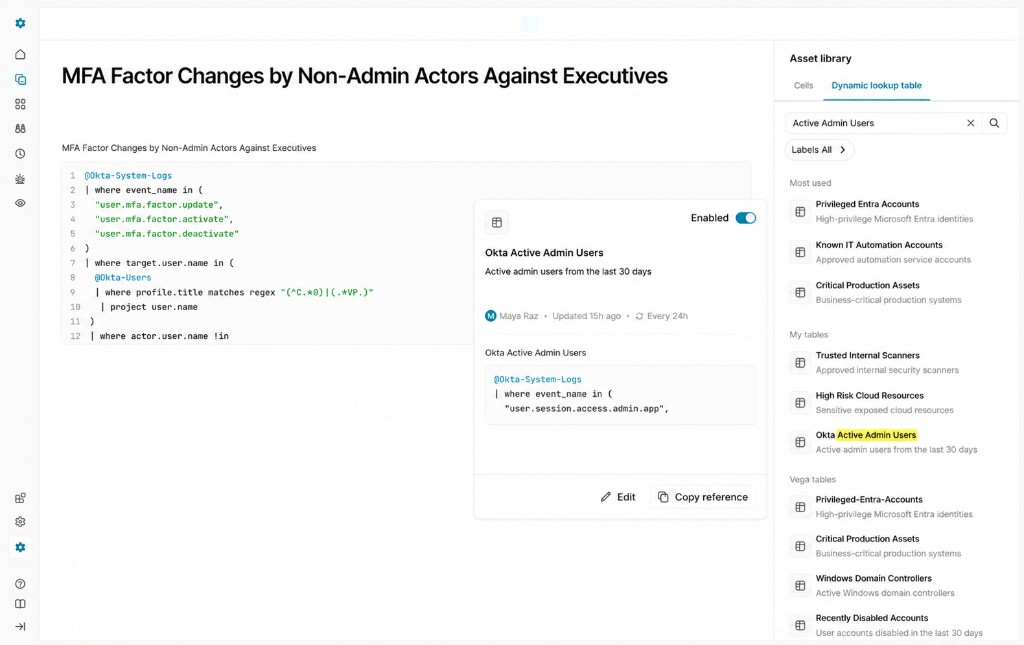Focus the Asset library search field
1024x645 pixels.
[874, 123]
